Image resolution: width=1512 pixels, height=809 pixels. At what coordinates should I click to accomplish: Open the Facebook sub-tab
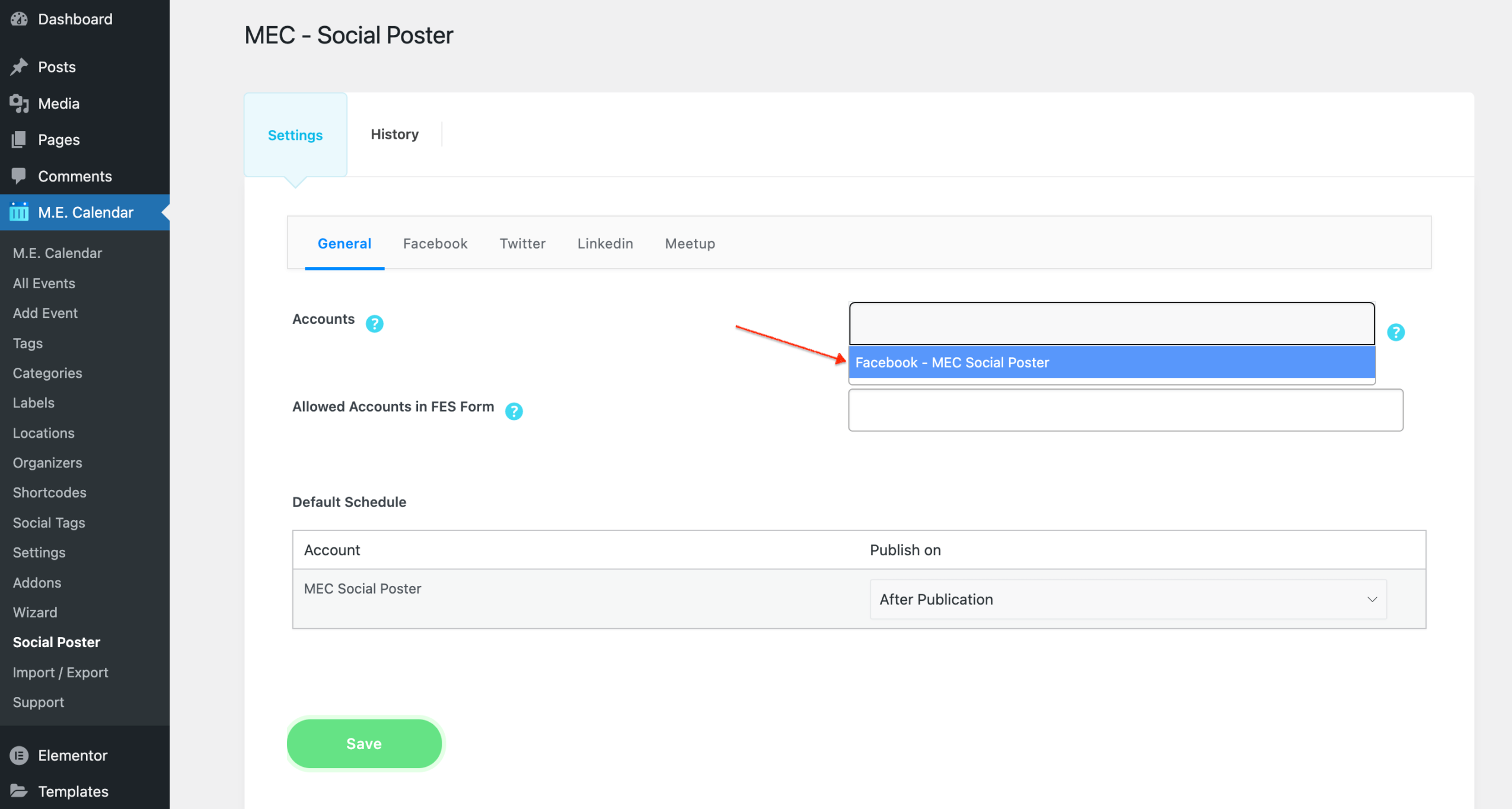coord(435,243)
